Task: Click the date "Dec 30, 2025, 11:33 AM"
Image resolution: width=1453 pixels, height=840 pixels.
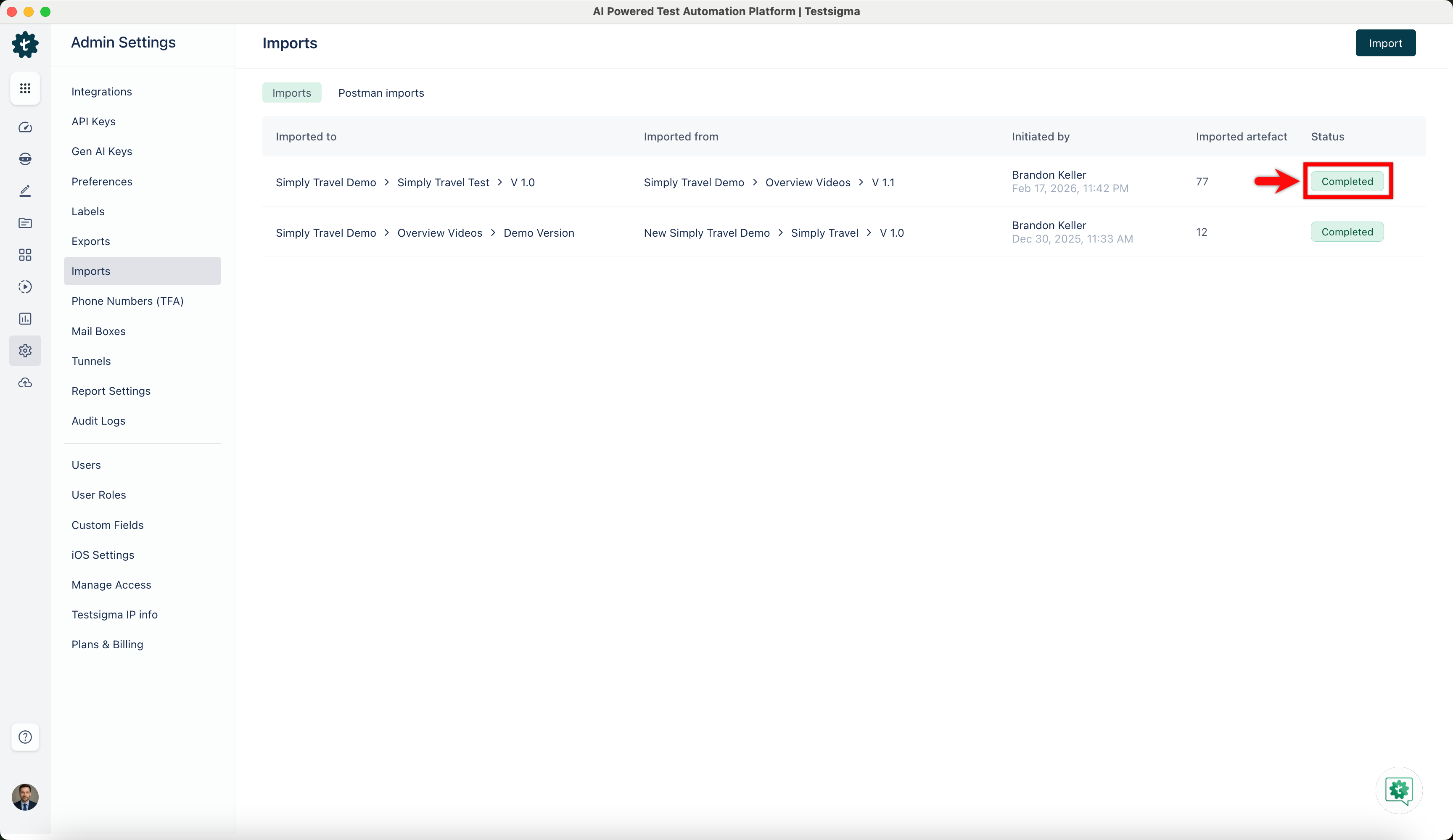Action: 1072,239
